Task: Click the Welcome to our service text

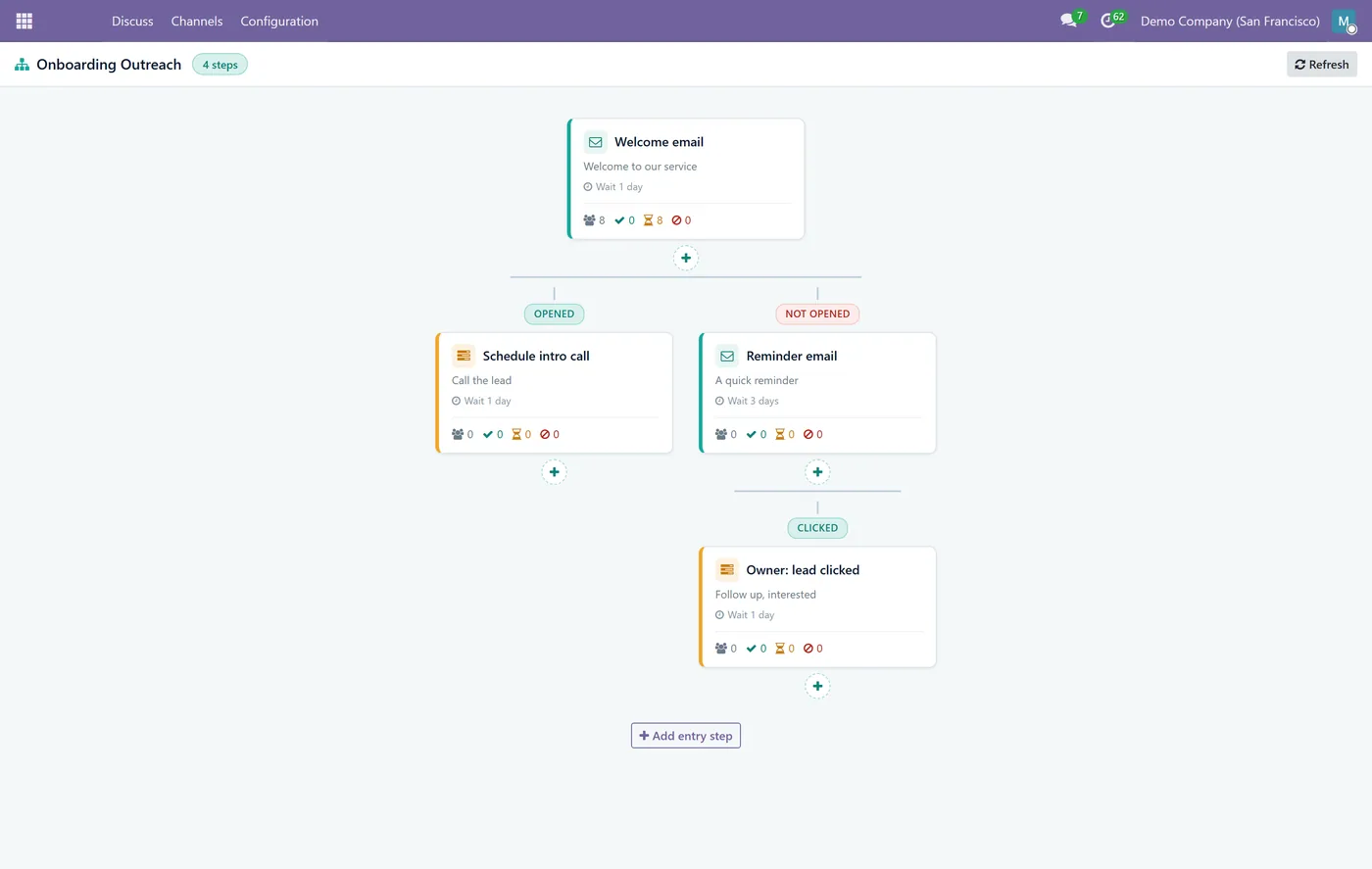Action: 640,167
